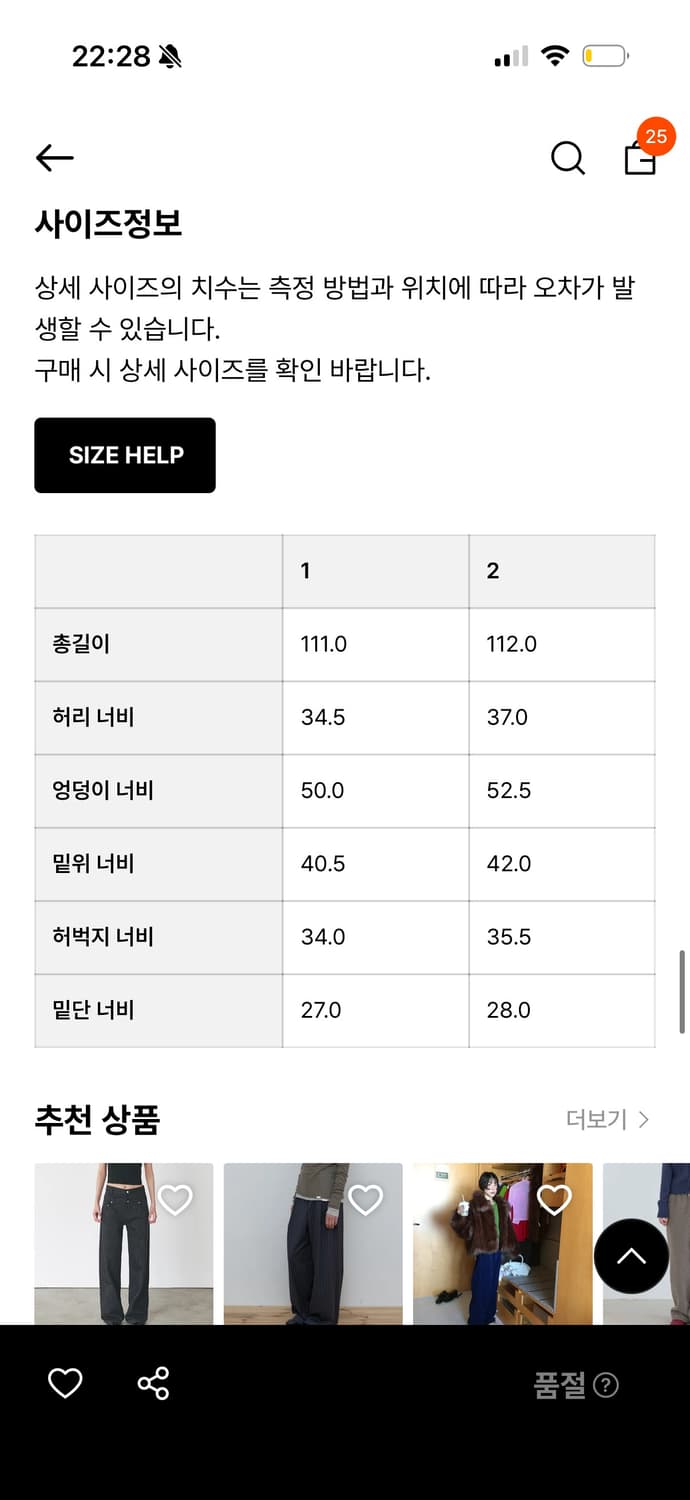Viewport: 690px width, 1500px height.
Task: Share this product using the share icon
Action: (152, 1384)
